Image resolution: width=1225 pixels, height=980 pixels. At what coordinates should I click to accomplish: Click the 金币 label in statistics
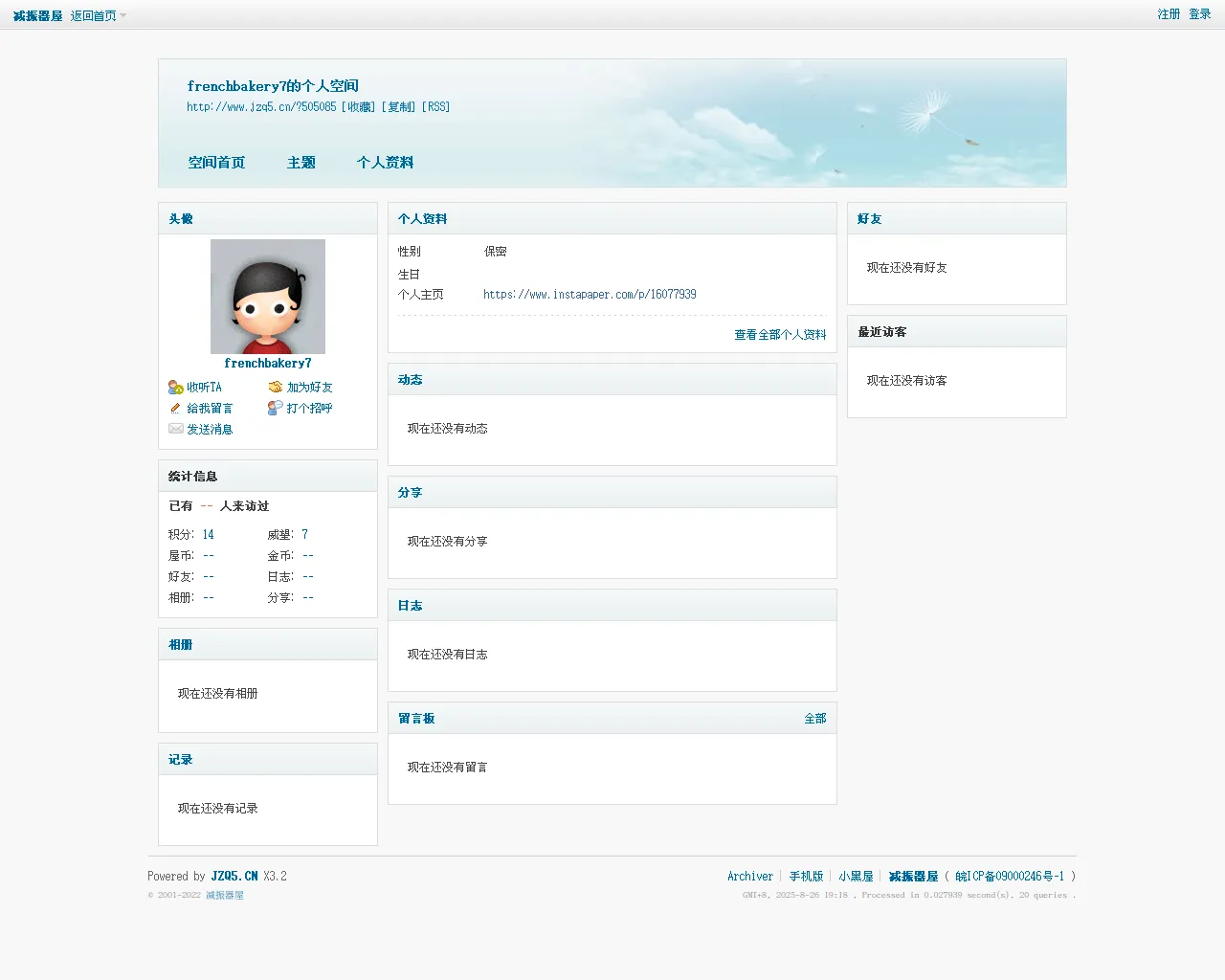coord(280,556)
